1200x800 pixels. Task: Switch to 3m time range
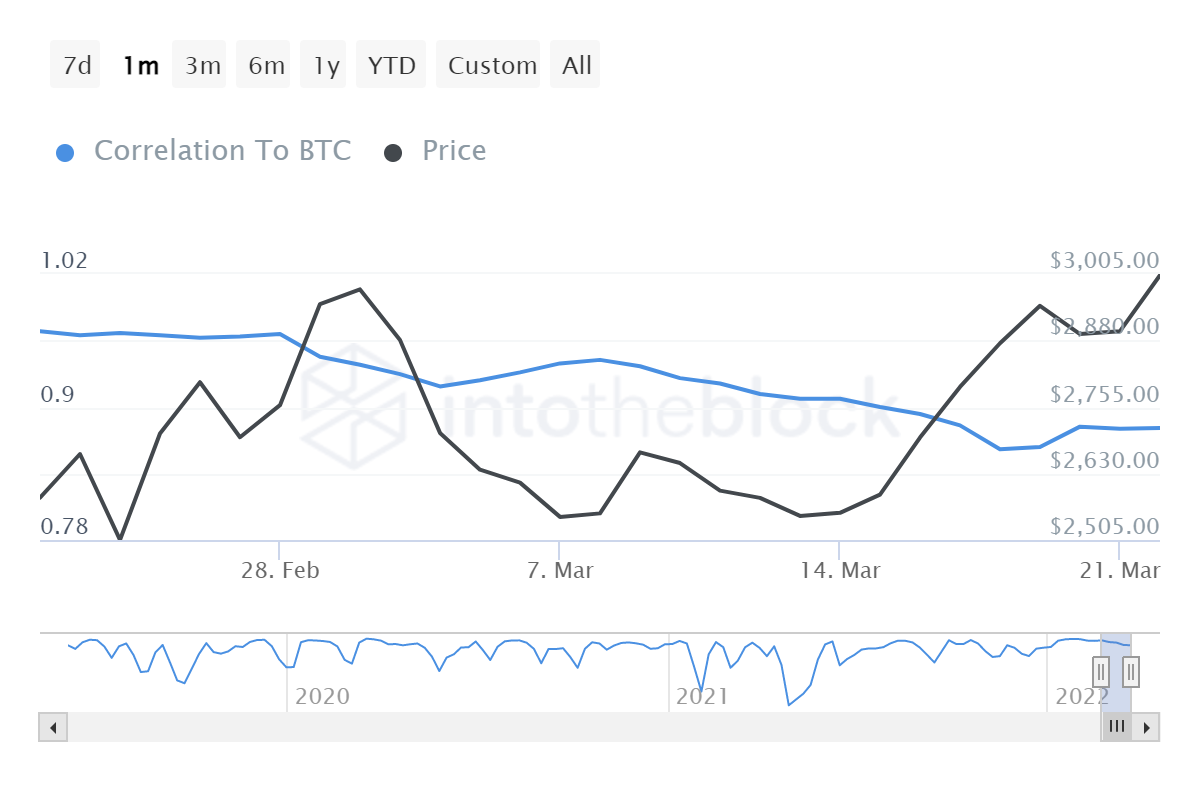pos(203,65)
